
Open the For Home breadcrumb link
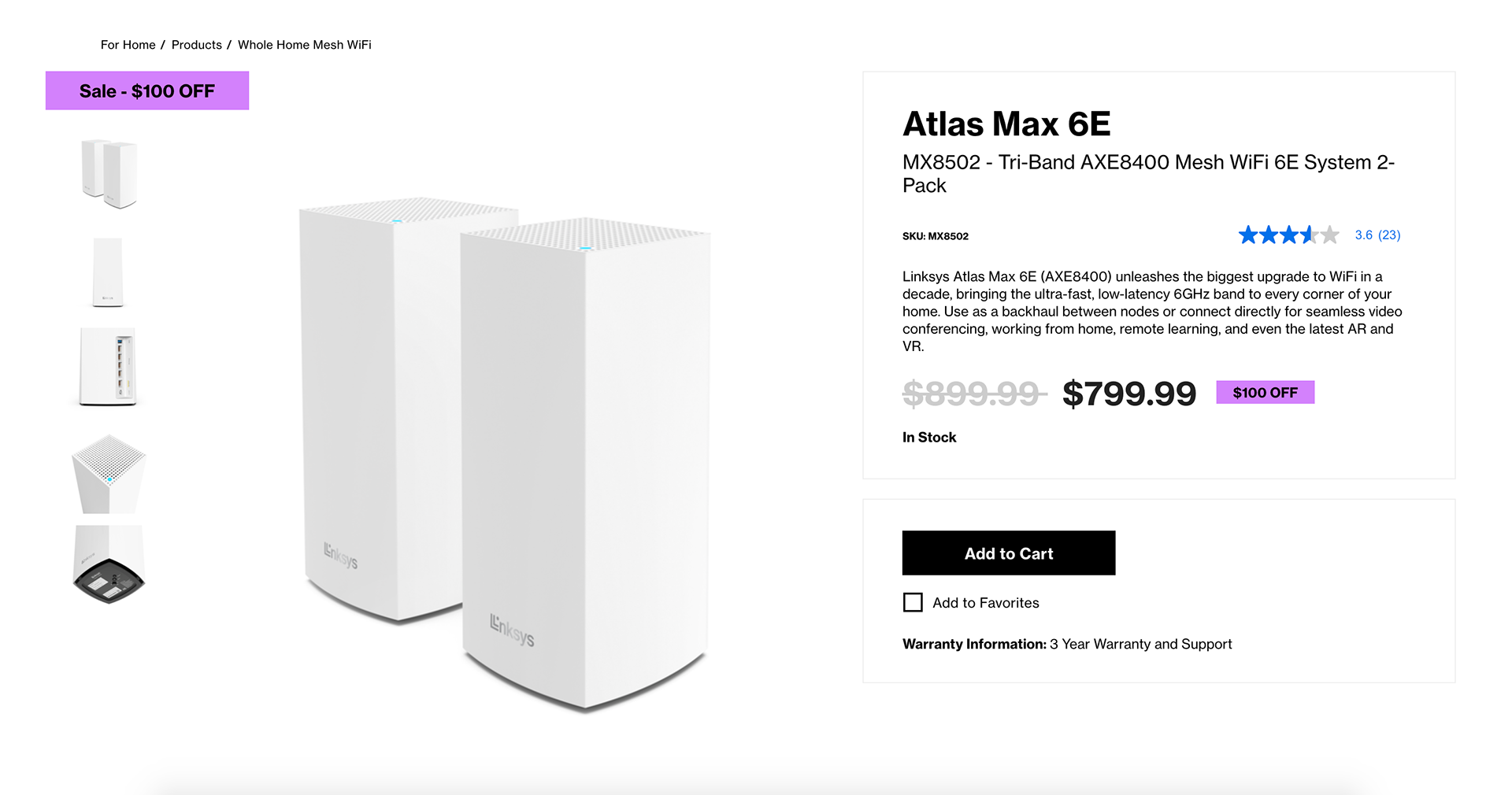click(128, 45)
